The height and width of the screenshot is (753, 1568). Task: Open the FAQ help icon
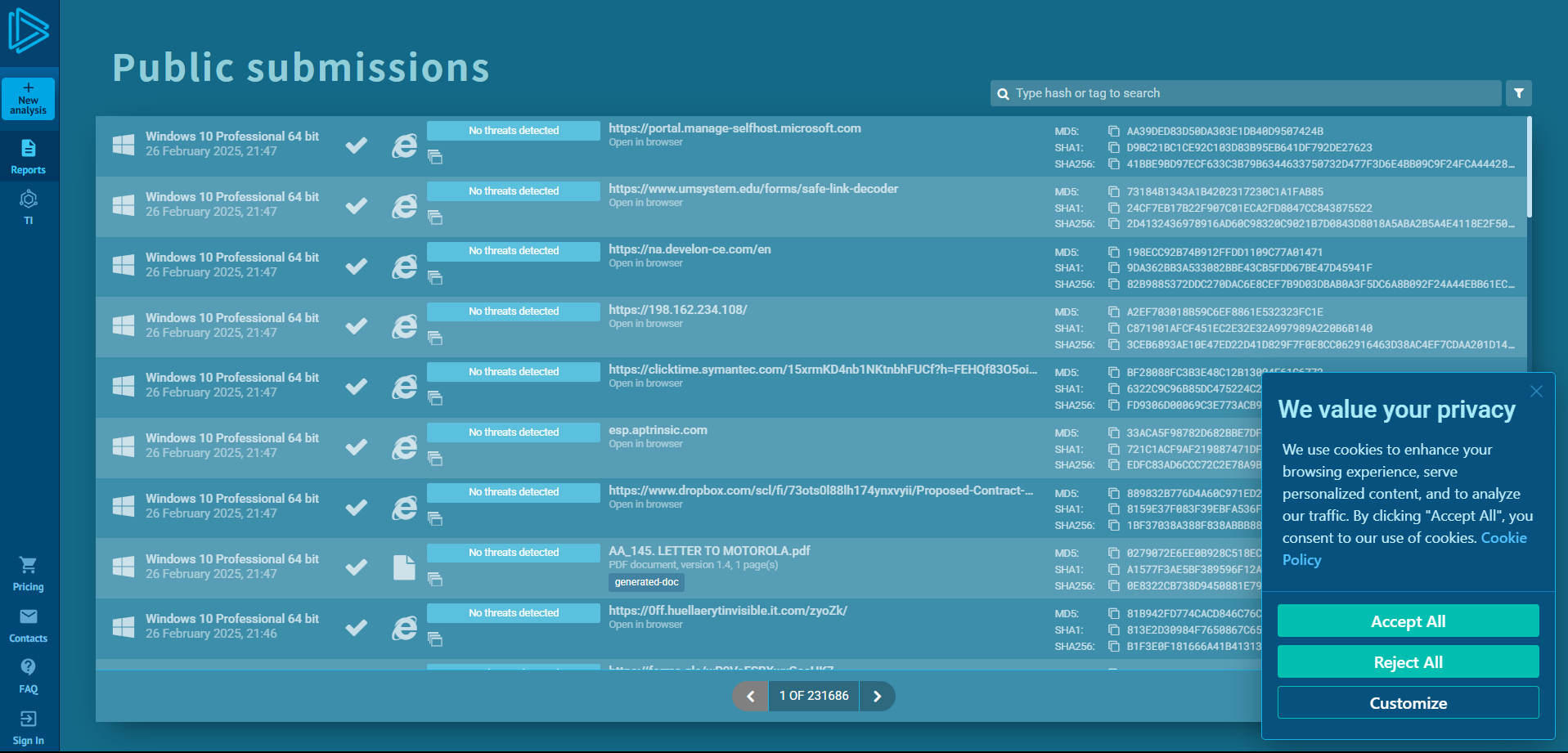(x=29, y=676)
